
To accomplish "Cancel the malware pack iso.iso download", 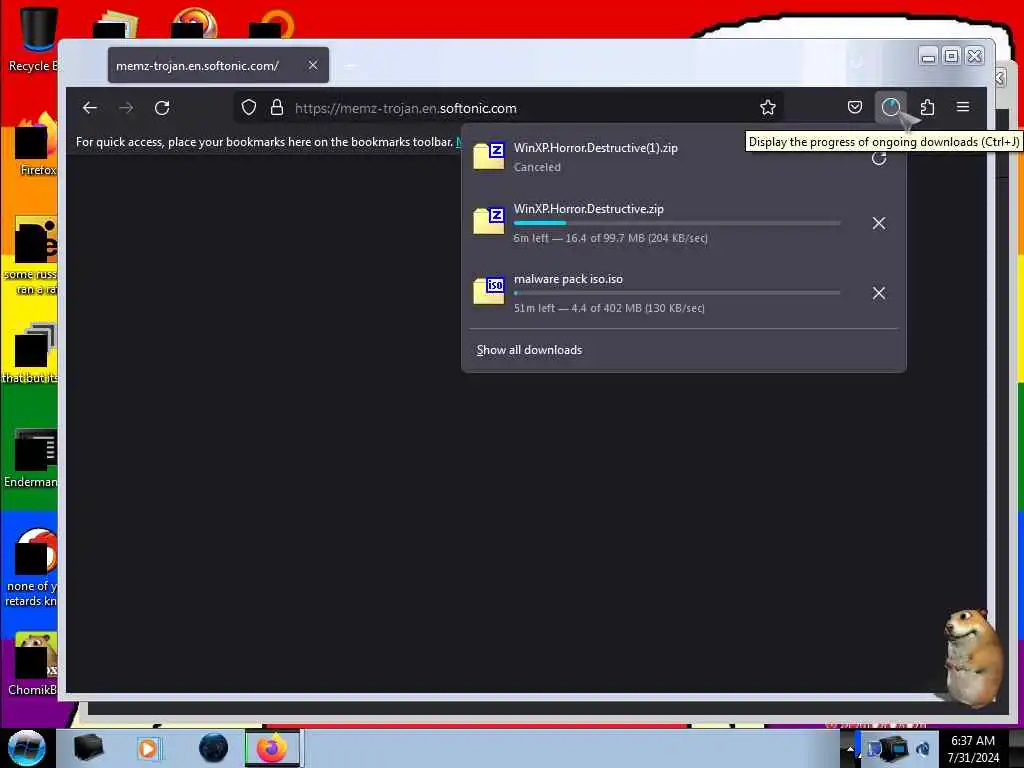I will tap(879, 293).
